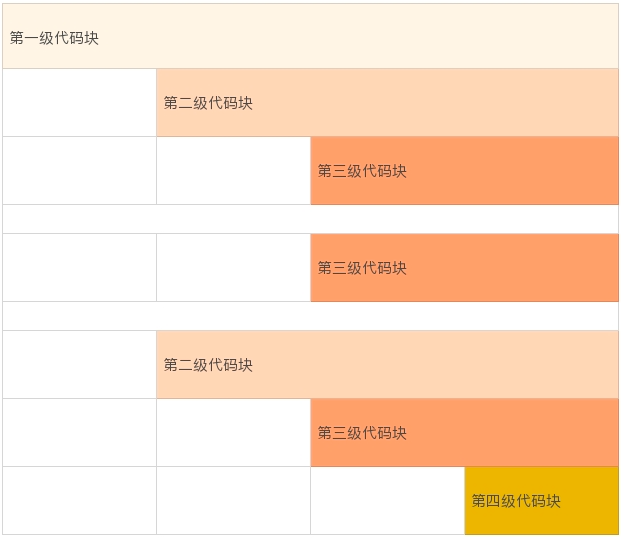Click the empty cell immediately left of middle 第三级代码块
623x540 pixels.
tap(233, 267)
